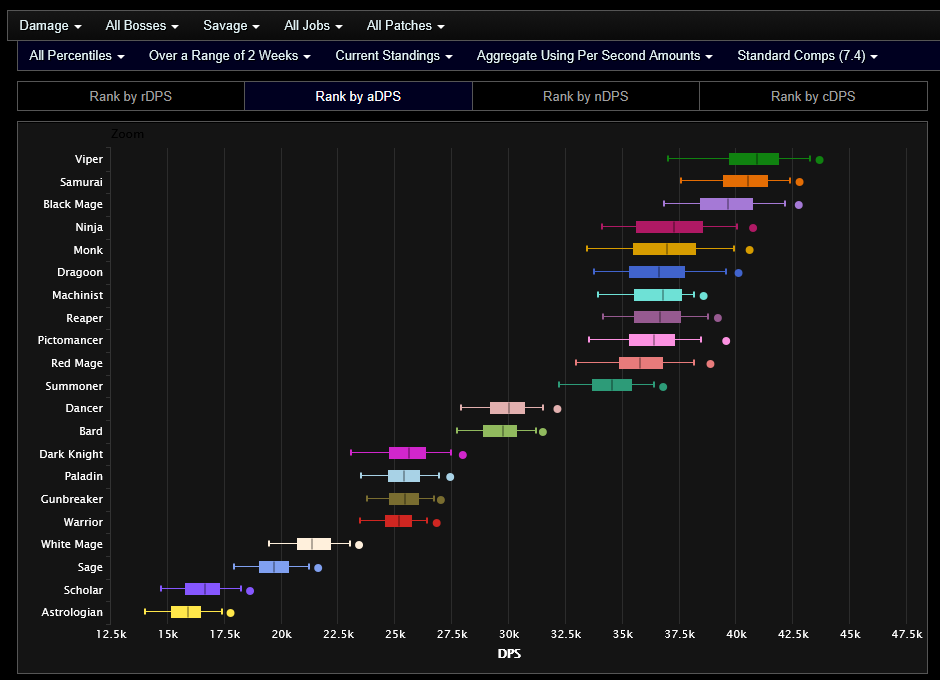Click the 42.5k axis tick label
The image size is (940, 680).
(x=793, y=634)
